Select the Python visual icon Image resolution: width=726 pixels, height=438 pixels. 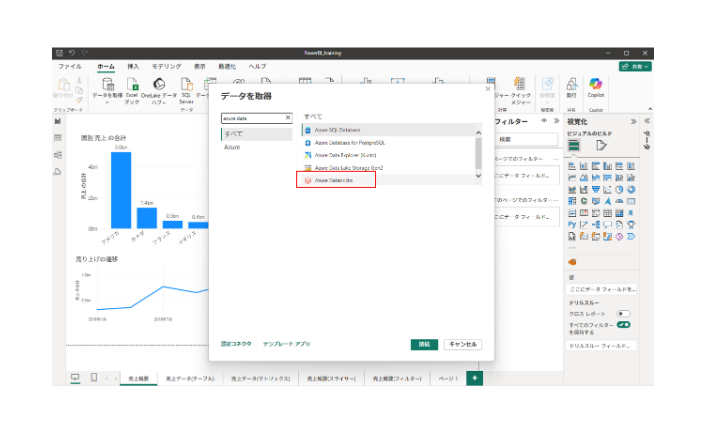572,225
